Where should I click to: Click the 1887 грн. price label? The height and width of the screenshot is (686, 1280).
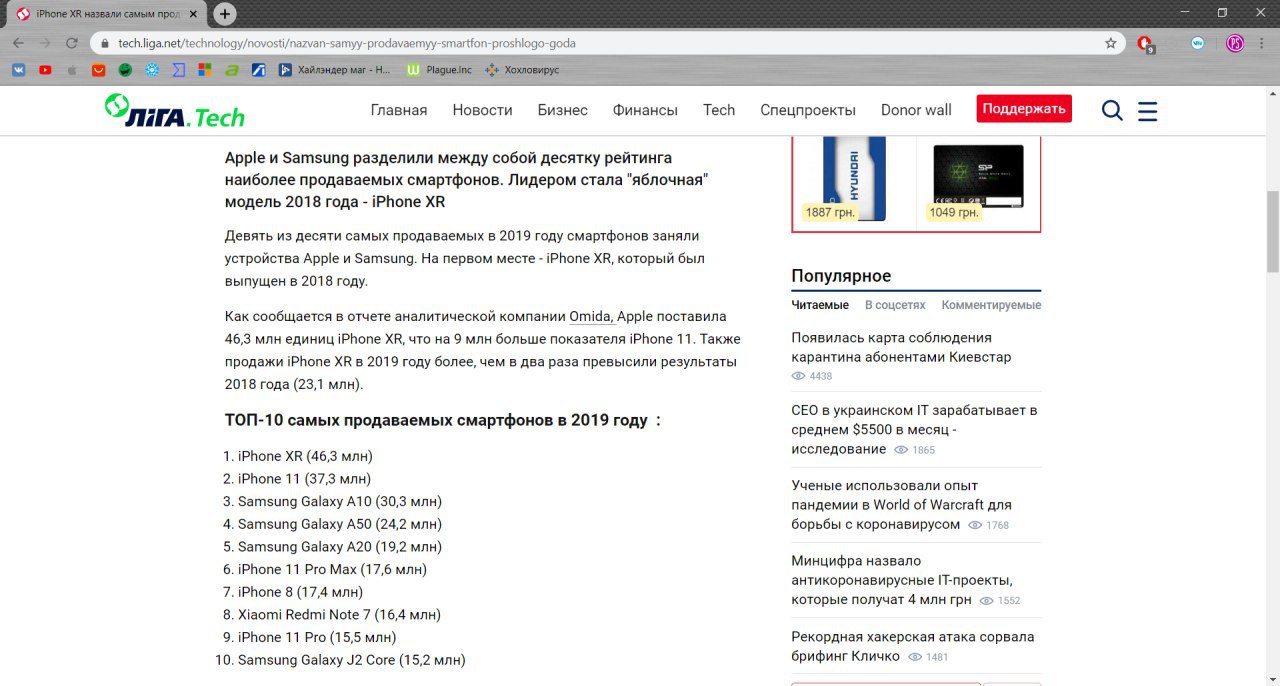[x=830, y=212]
